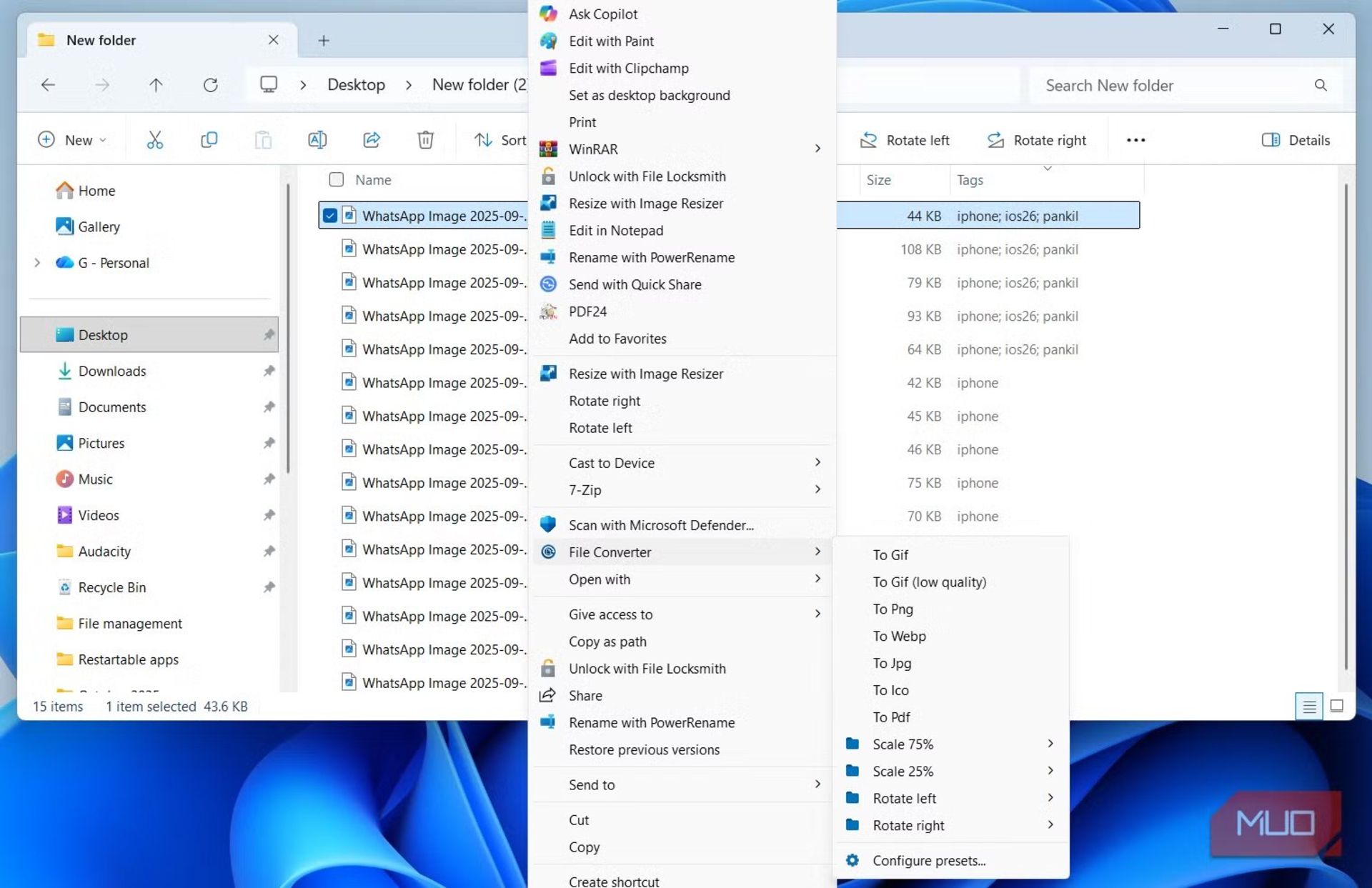Select To Png in File Converter submenu
The width and height of the screenshot is (1372, 888).
coord(893,609)
